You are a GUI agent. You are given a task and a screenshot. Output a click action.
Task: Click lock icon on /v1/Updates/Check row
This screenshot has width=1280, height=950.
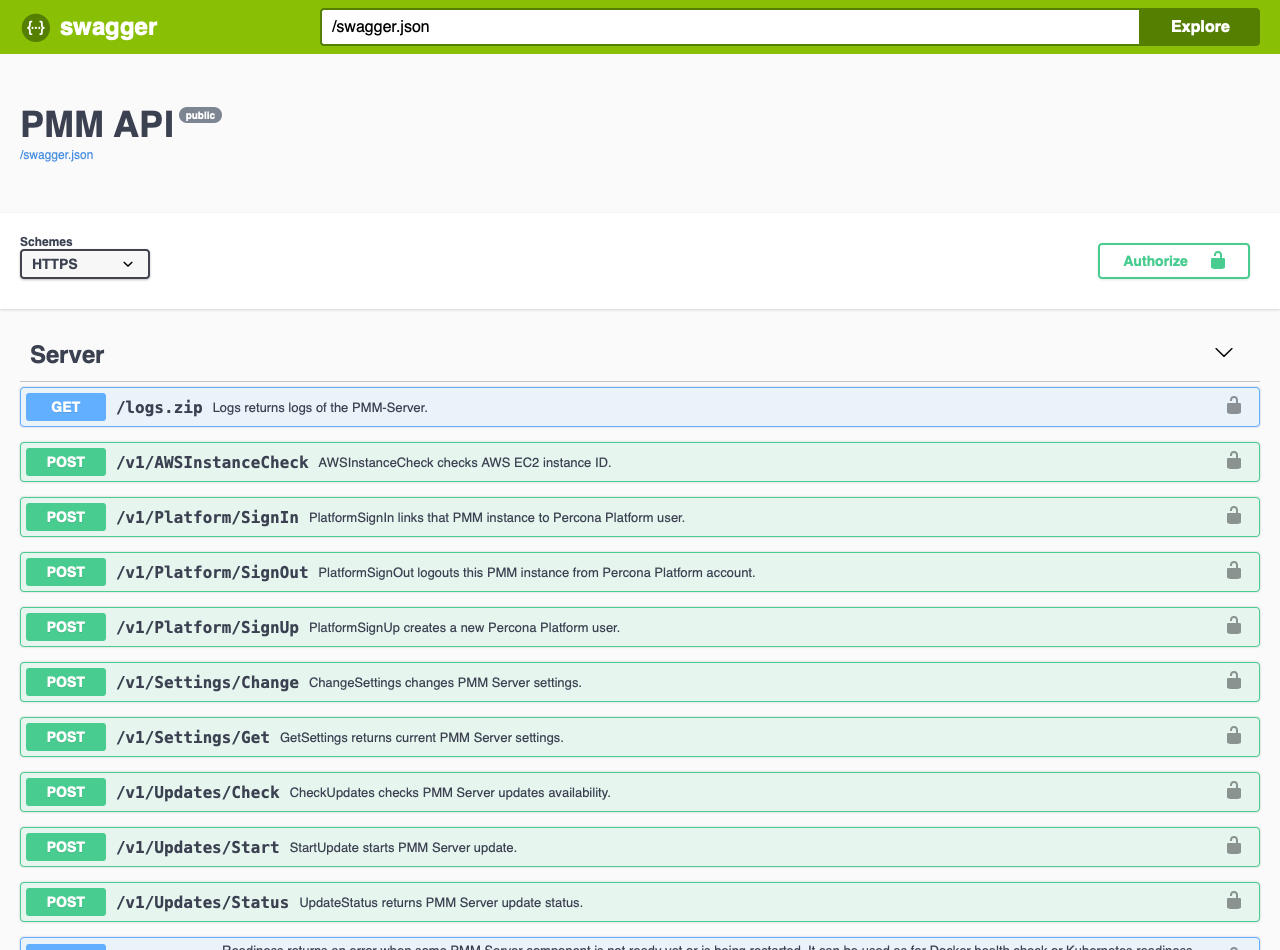click(x=1234, y=791)
